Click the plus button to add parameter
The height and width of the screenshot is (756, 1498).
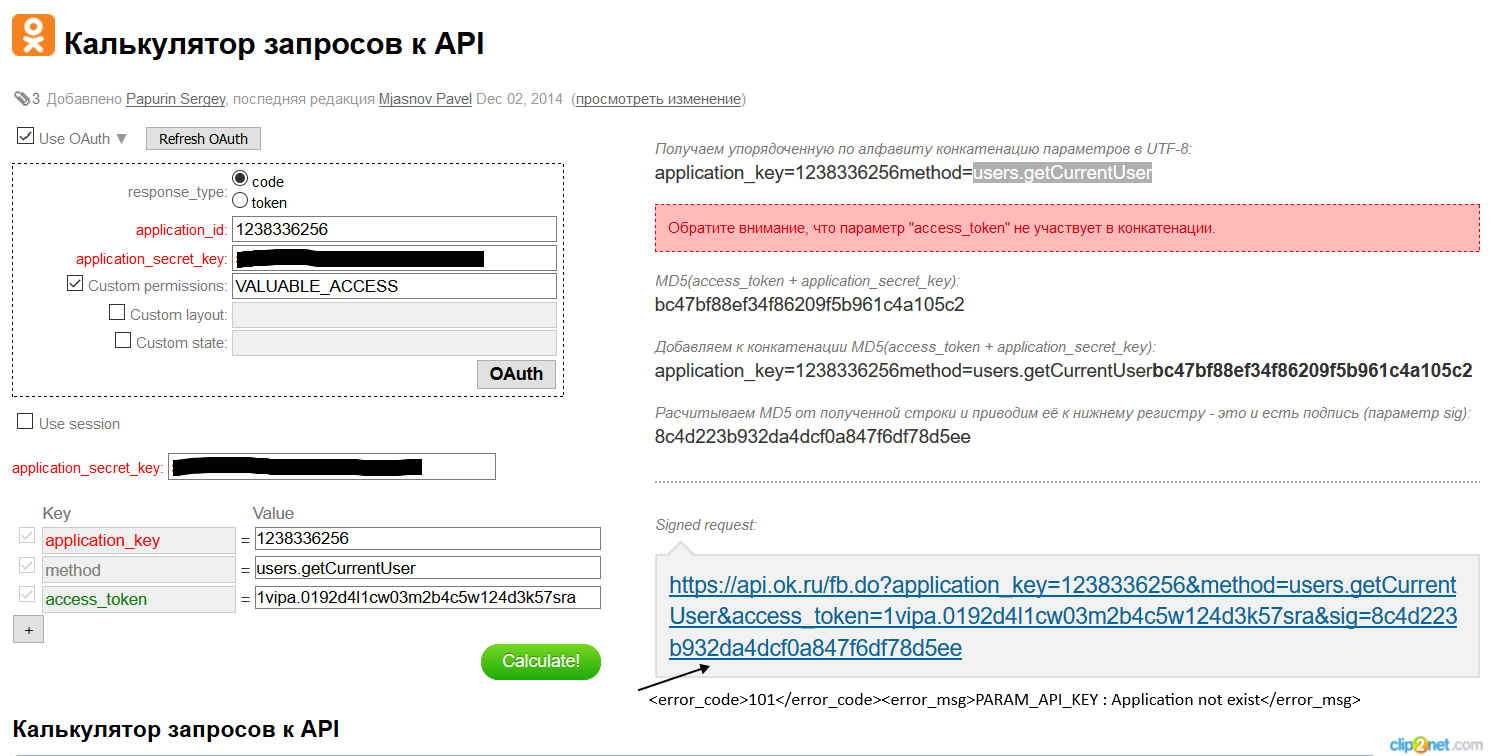point(28,630)
